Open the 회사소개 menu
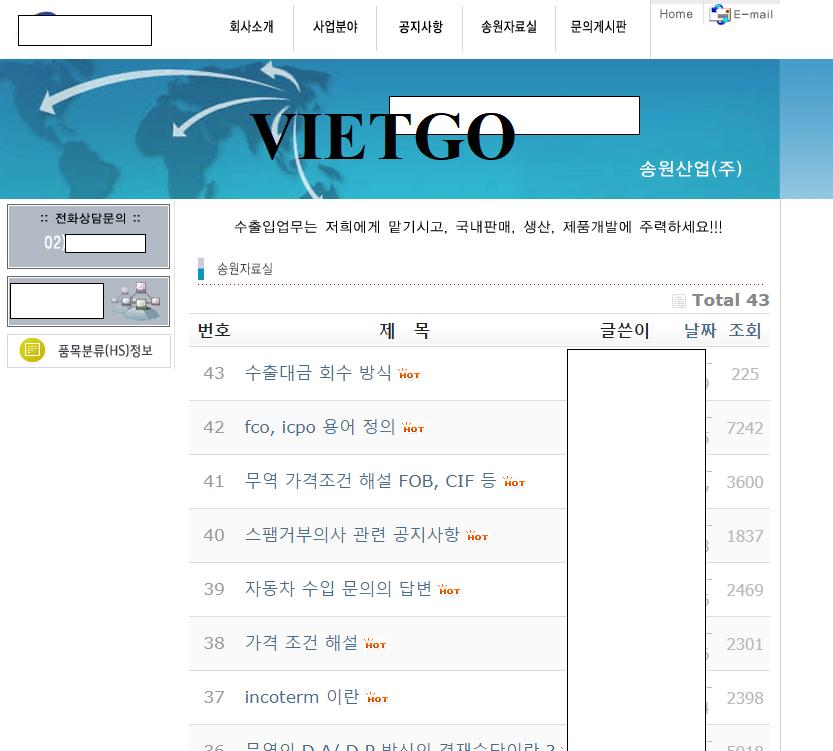 tap(251, 27)
